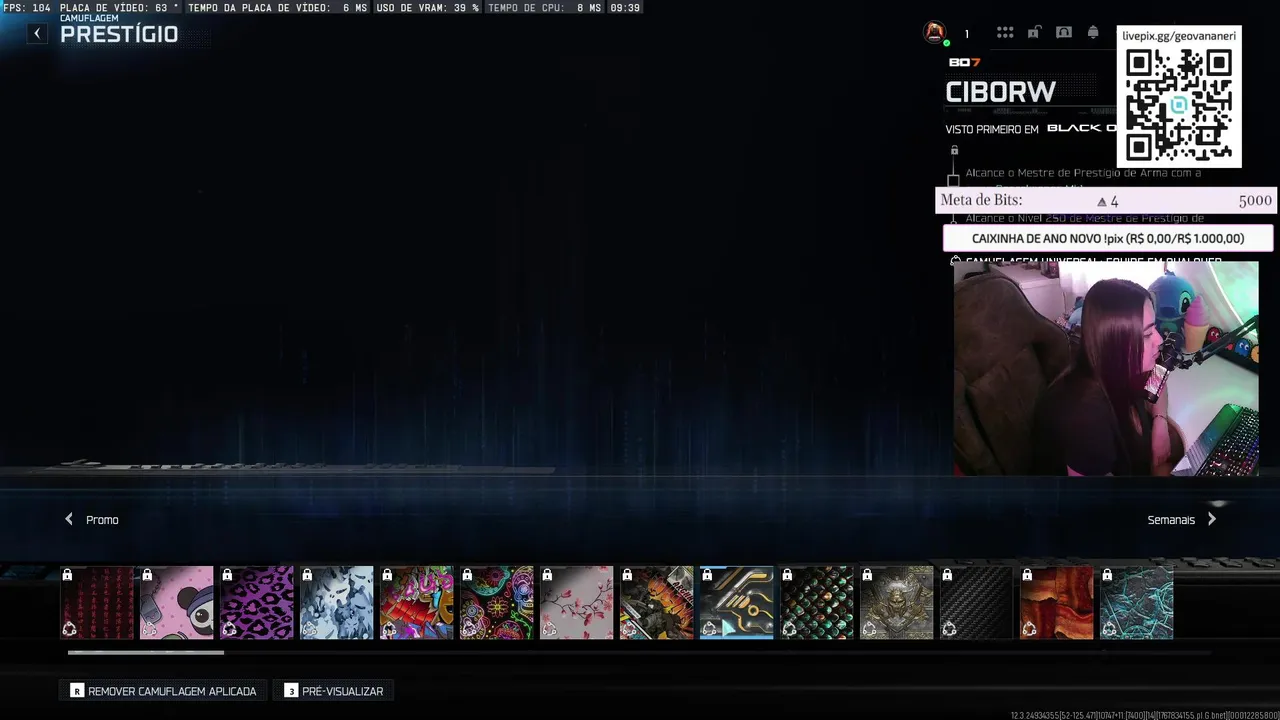Screen dimensions: 1280x720
Task: Select the orange and black comic camo
Action: [657, 603]
